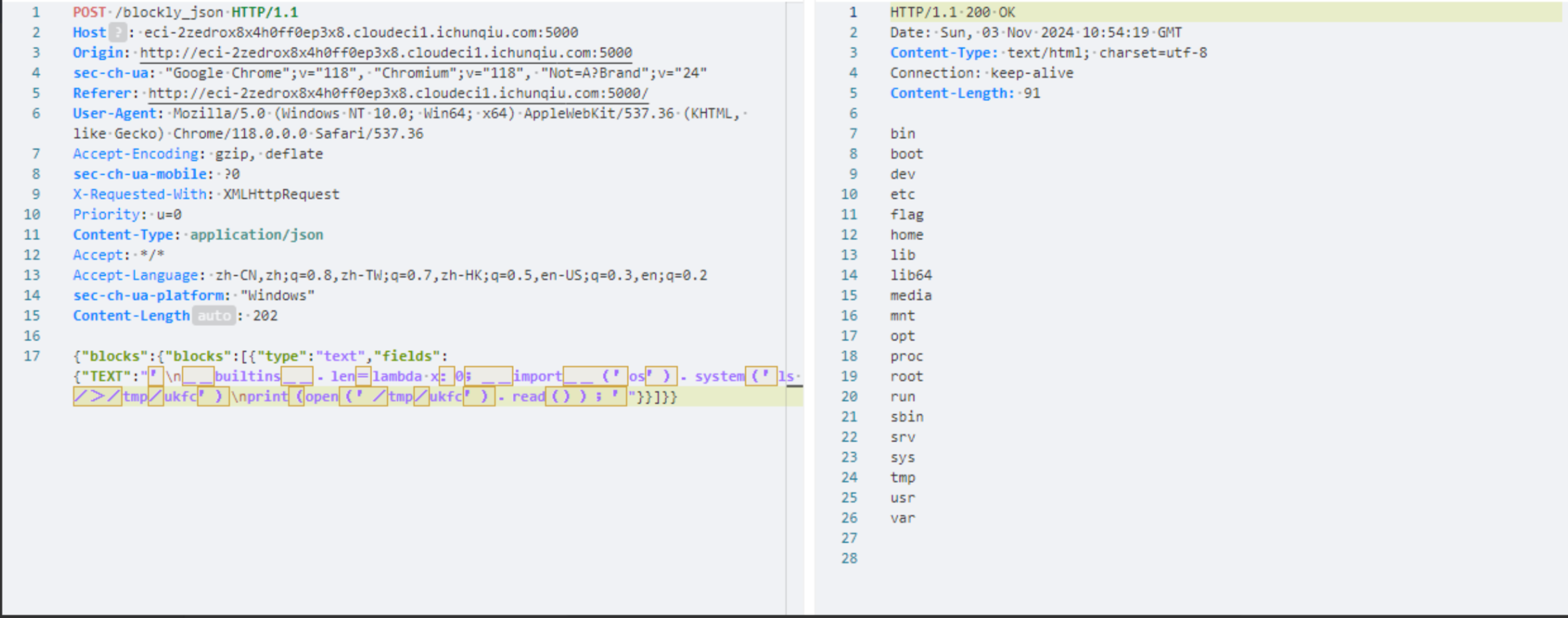
Task: Click the sec-ch-ua-mobile header
Action: coord(156,174)
